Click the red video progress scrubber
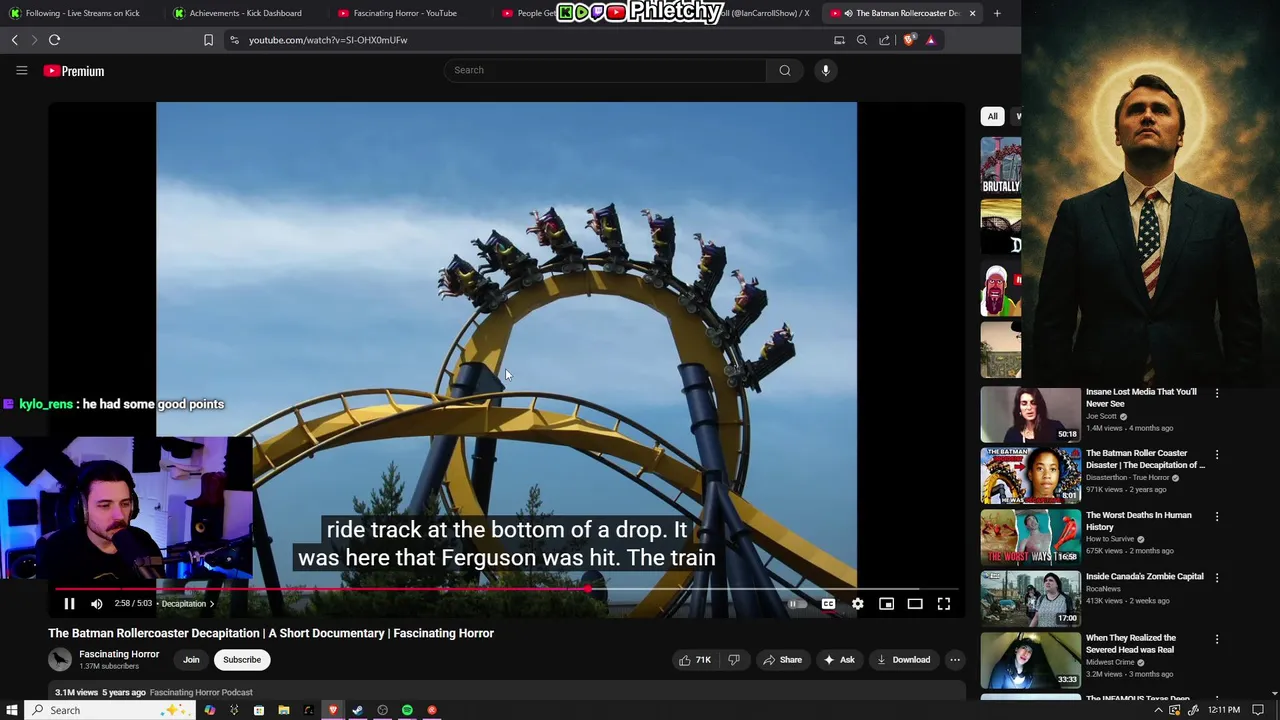Viewport: 1280px width, 720px height. click(x=588, y=589)
